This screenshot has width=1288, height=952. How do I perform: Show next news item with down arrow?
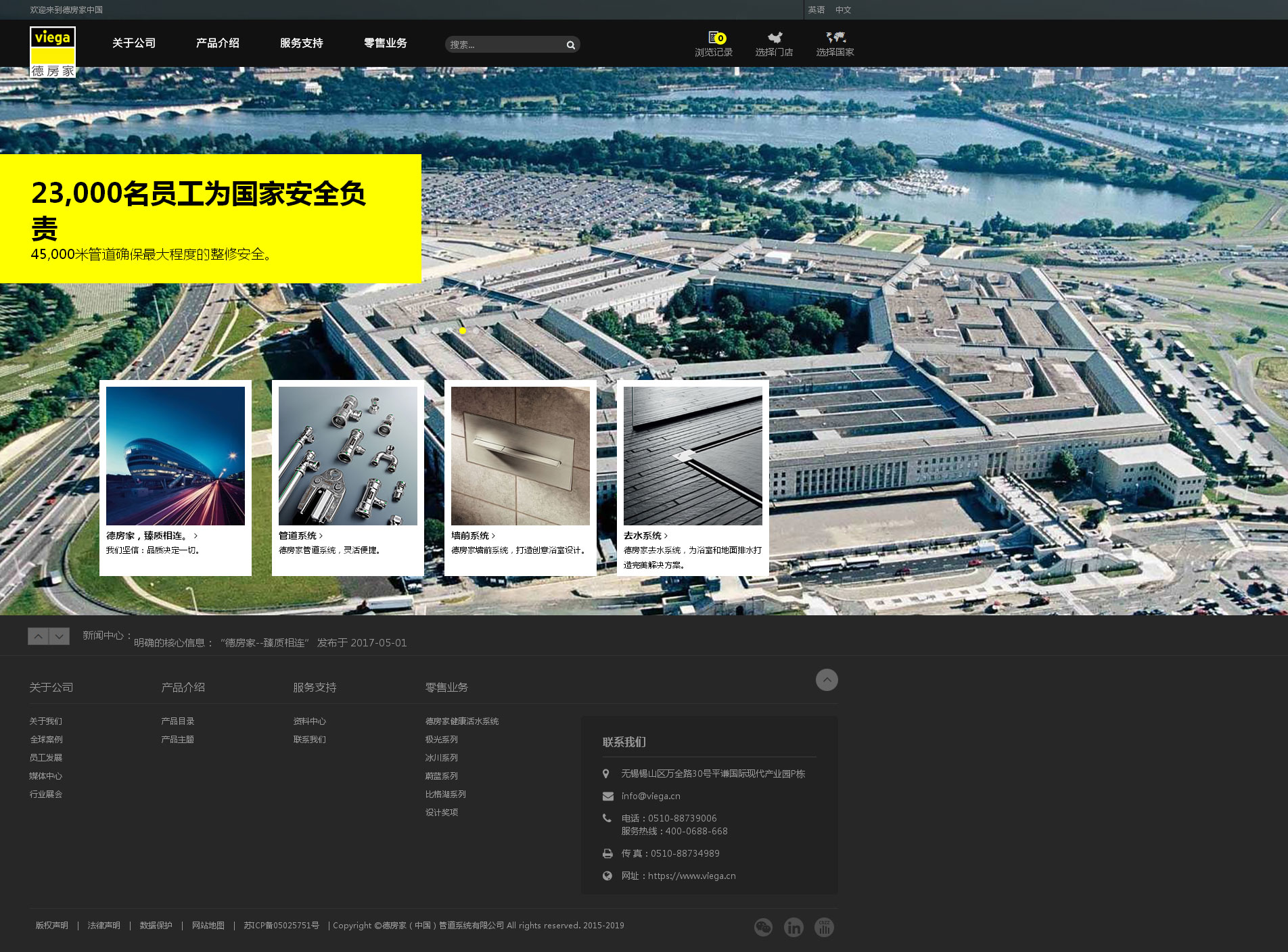(60, 636)
